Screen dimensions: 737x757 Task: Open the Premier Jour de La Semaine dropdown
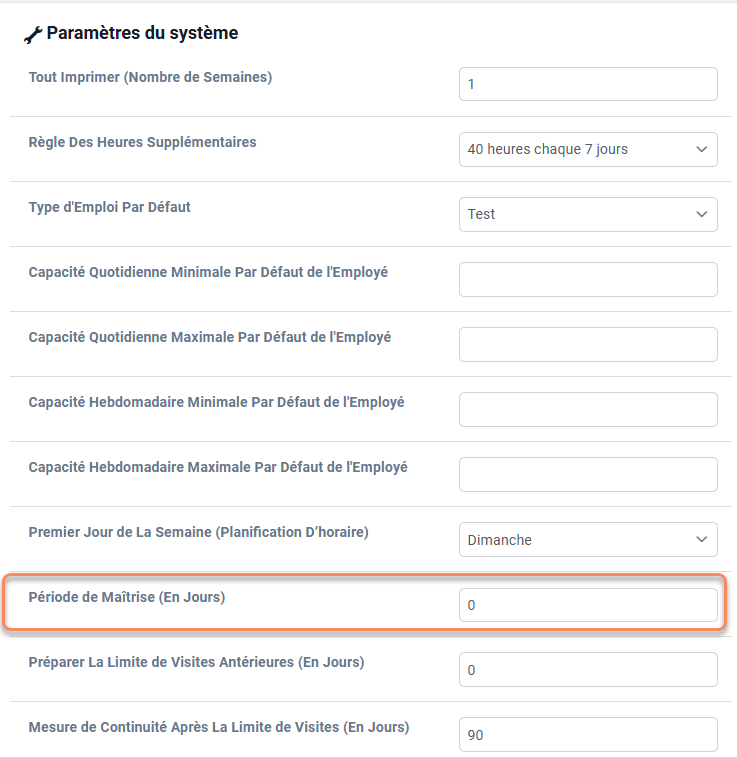coord(588,540)
